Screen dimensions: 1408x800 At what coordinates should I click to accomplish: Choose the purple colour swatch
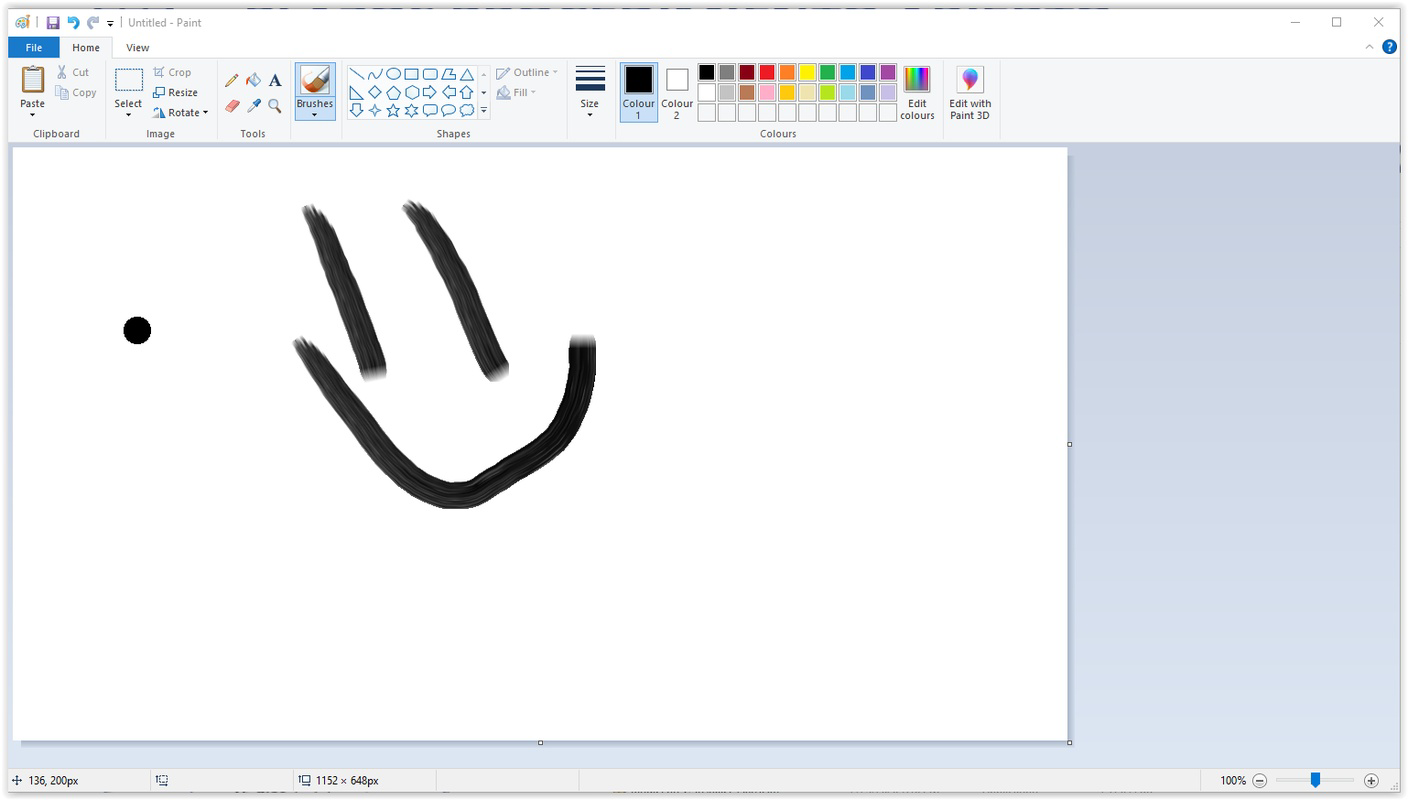tap(888, 72)
